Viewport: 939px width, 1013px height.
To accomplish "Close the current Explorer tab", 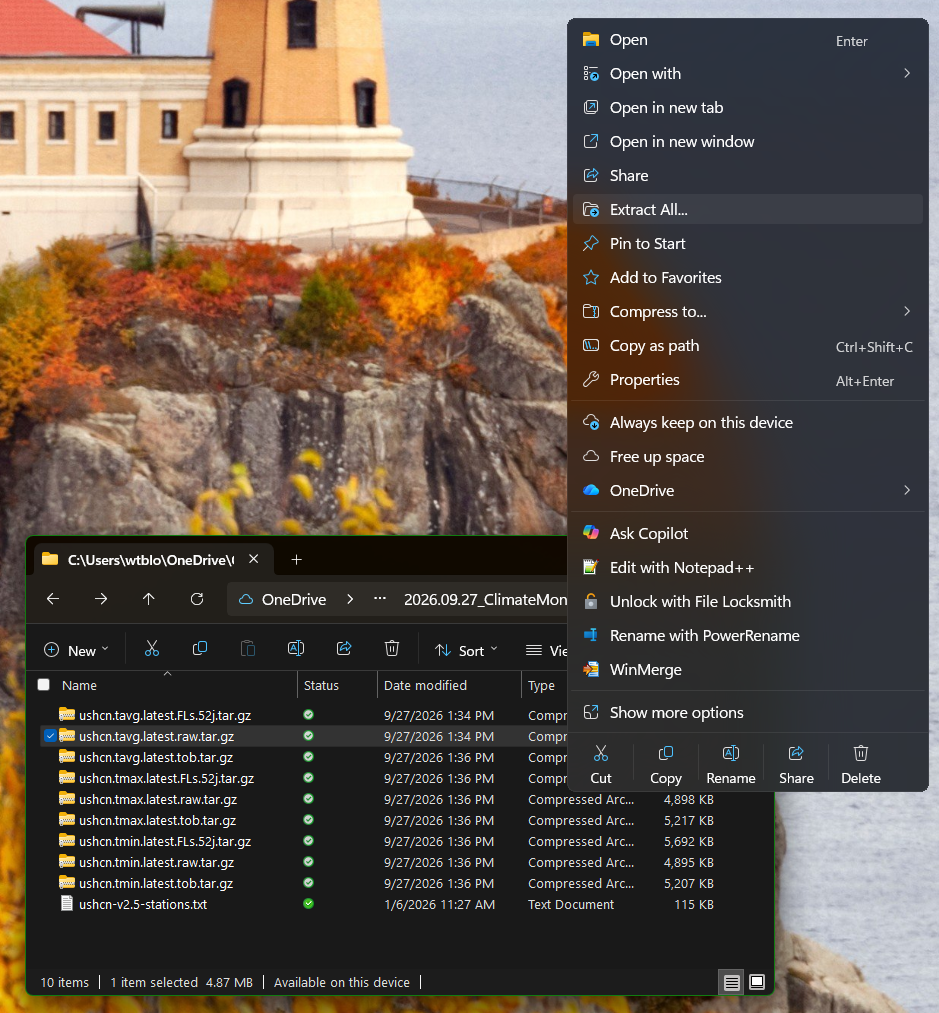I will tap(254, 559).
